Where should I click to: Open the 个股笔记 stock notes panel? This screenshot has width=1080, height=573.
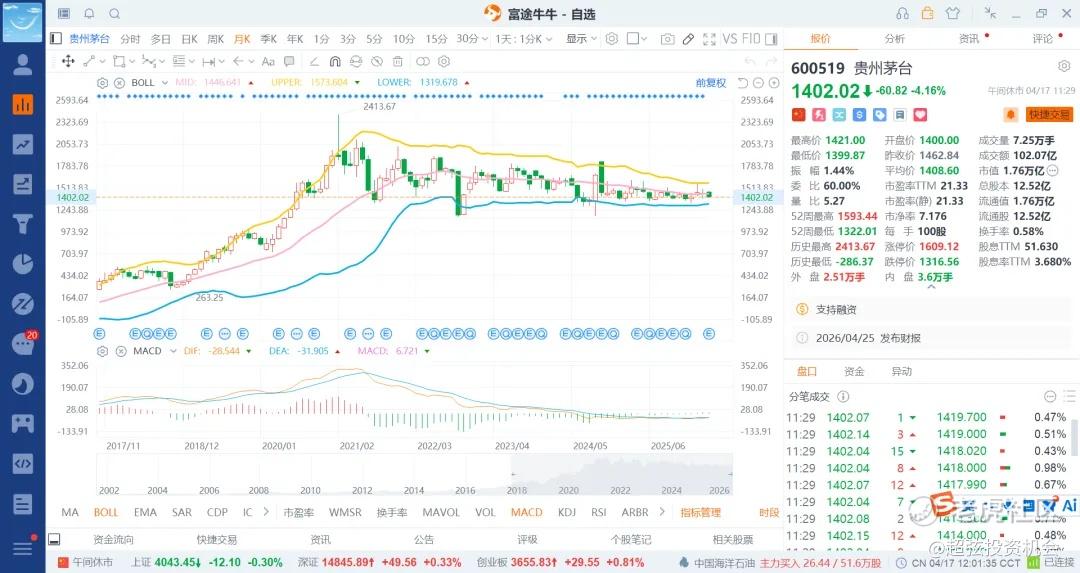tap(630, 540)
